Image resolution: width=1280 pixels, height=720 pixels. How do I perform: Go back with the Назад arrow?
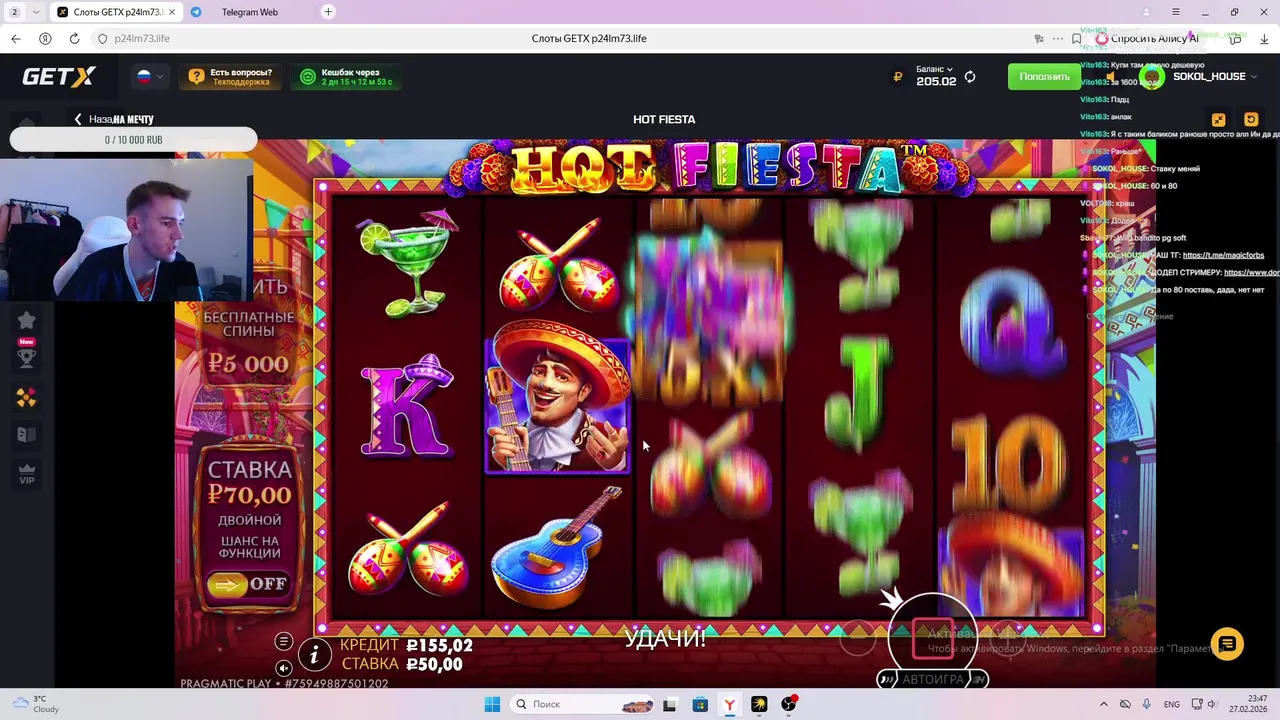[93, 119]
